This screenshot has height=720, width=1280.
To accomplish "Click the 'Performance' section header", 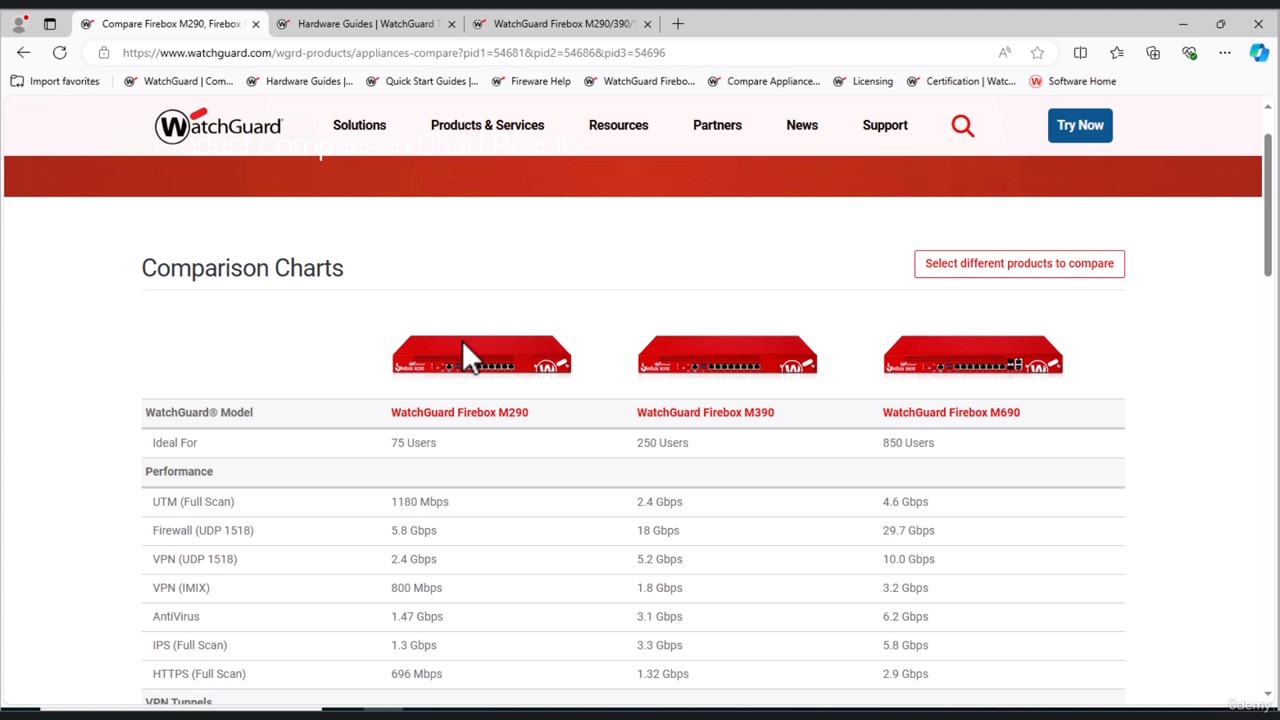I will click(179, 471).
